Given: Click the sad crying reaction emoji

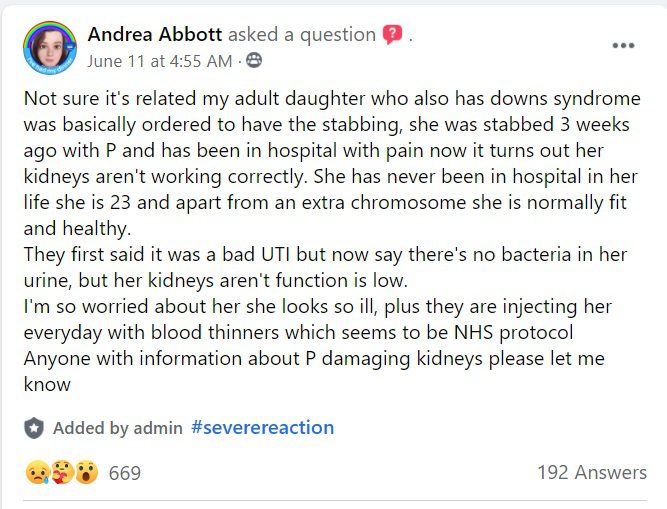Looking at the screenshot, I should (x=37, y=473).
